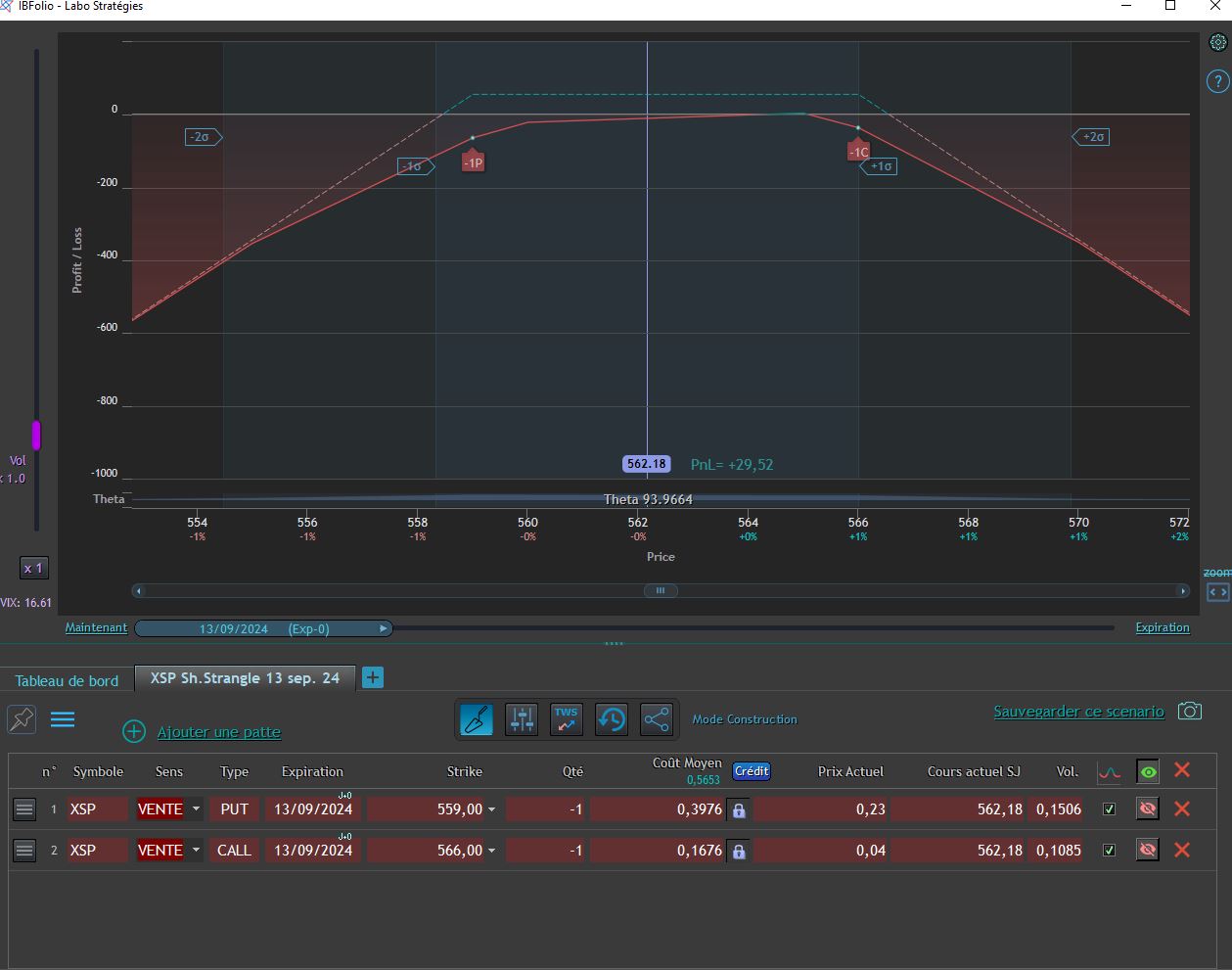Open expiration 13/09/2024 of leg 1
Image resolution: width=1232 pixels, height=970 pixels.
[x=313, y=808]
